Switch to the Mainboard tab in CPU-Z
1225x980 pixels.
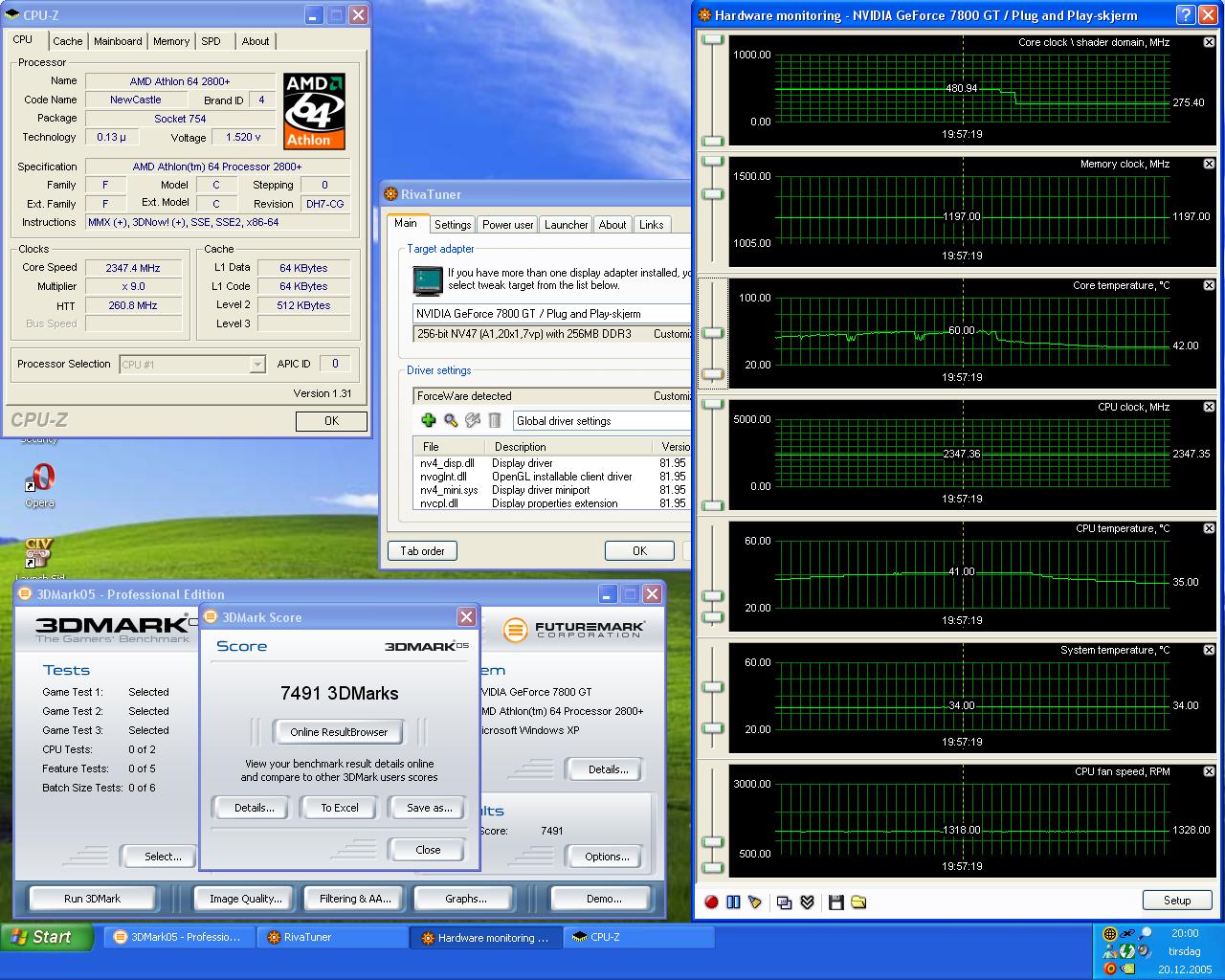(x=118, y=41)
